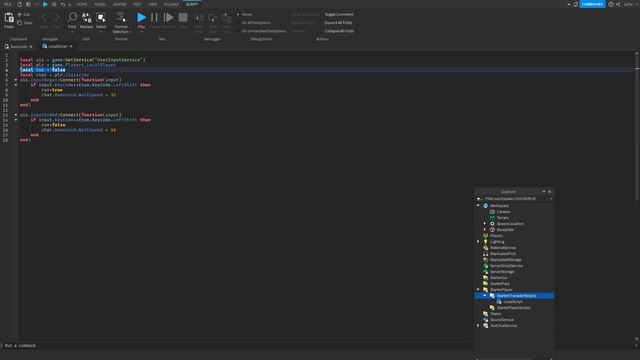
Task: Click the filter funnel icon in Explorer
Action: 479,199
